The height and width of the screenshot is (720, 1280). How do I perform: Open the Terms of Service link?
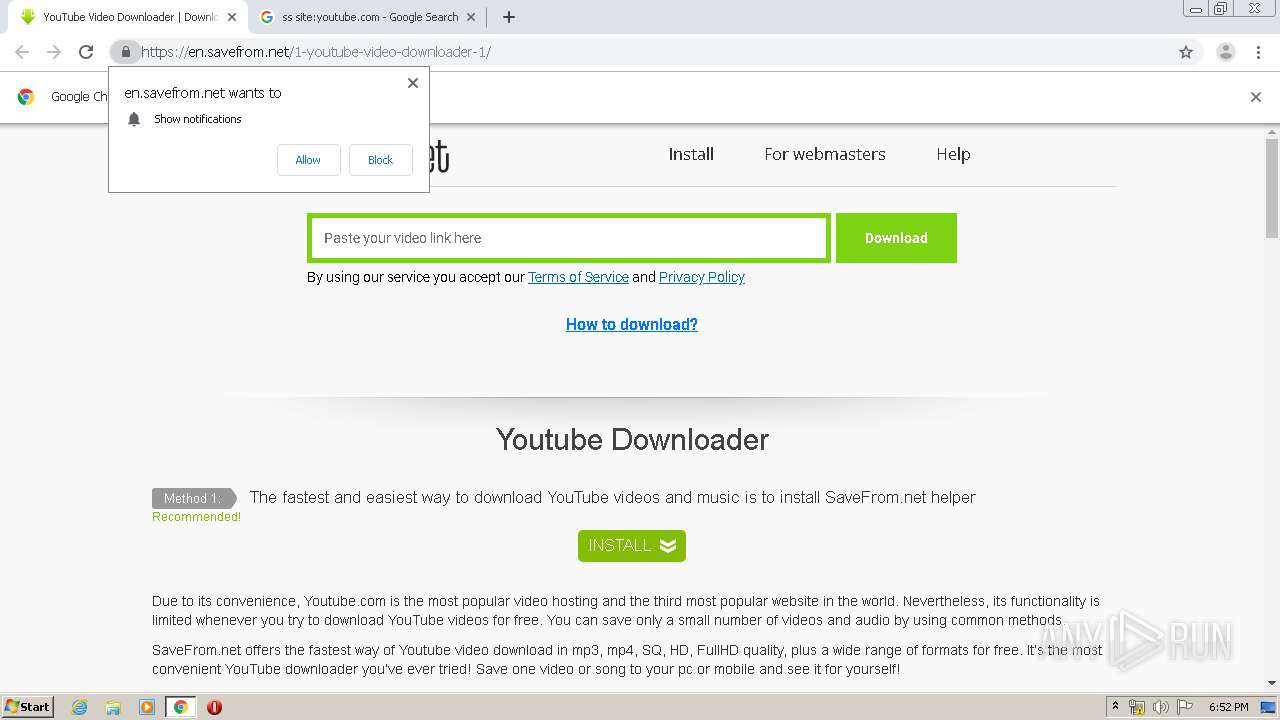click(578, 277)
